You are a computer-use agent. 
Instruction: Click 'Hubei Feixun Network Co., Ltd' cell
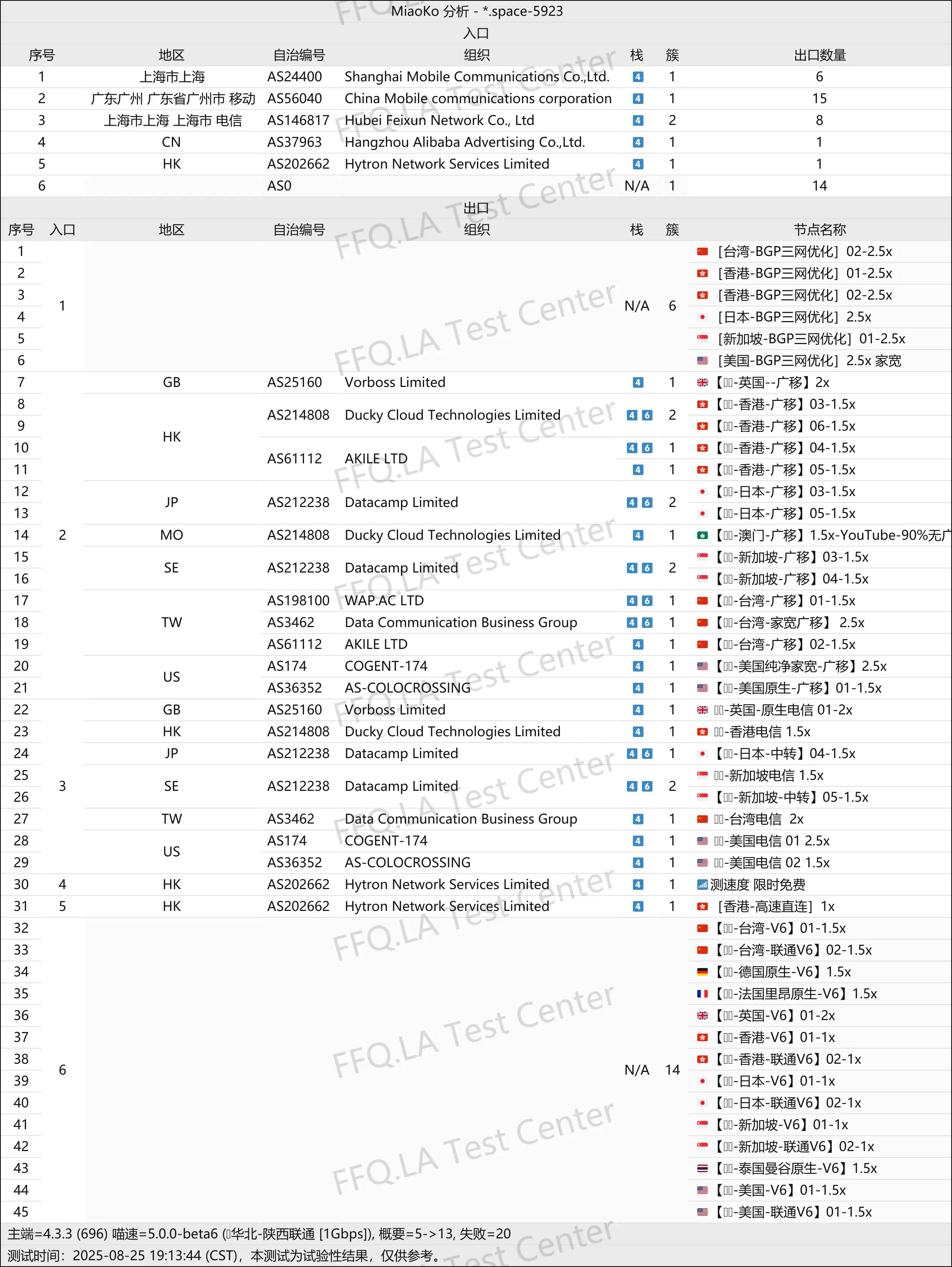pos(439,120)
